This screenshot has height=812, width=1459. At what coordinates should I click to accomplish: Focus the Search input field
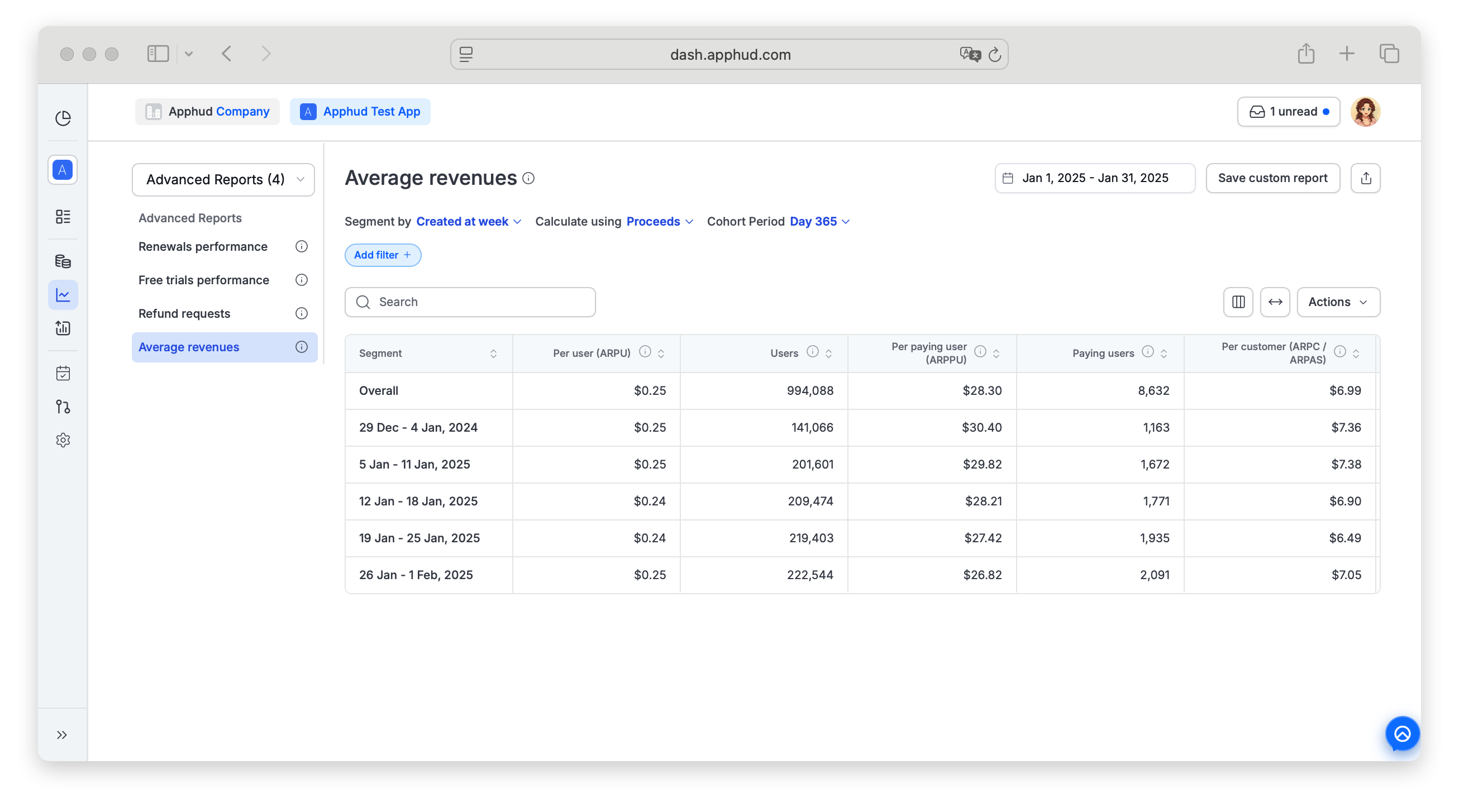pyautogui.click(x=470, y=302)
